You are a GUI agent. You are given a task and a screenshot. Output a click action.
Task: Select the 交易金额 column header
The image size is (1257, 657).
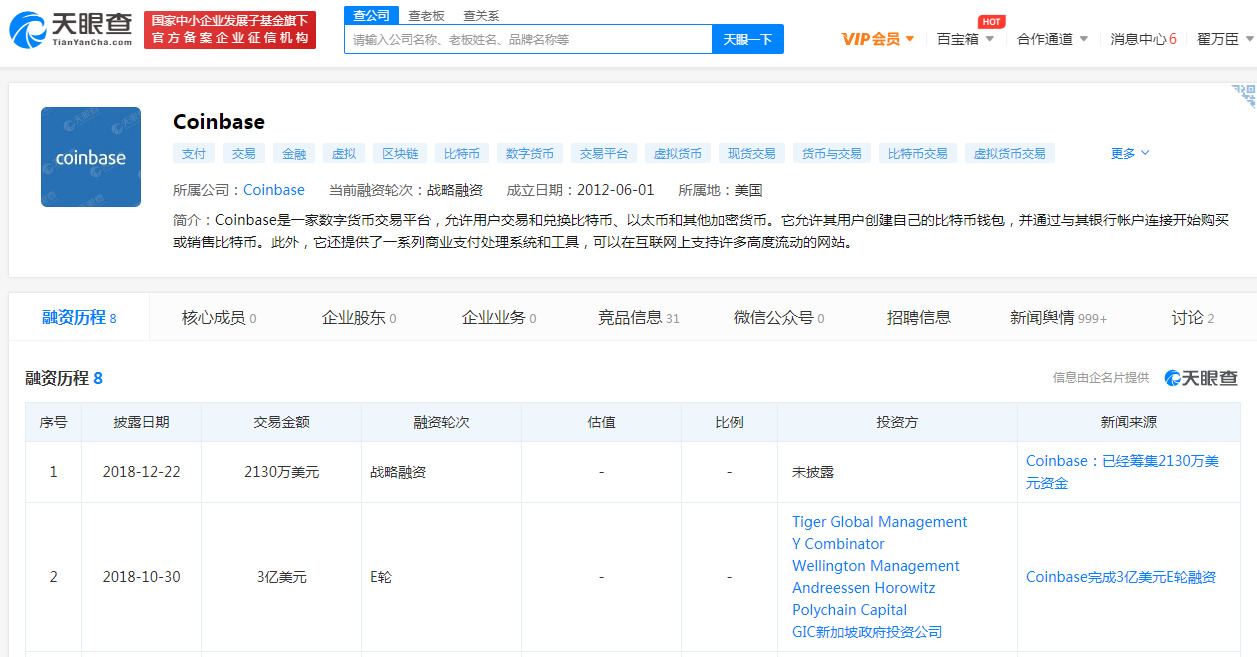(x=282, y=422)
